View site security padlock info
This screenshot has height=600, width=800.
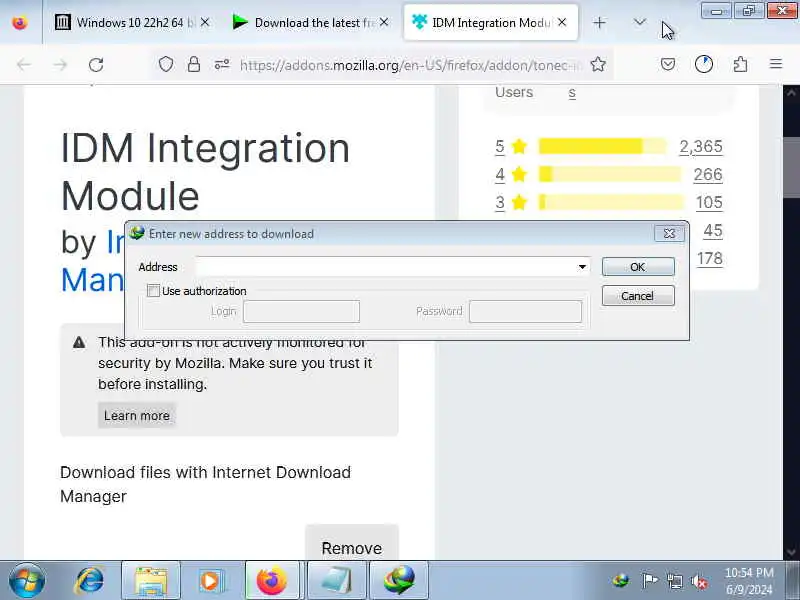point(194,65)
